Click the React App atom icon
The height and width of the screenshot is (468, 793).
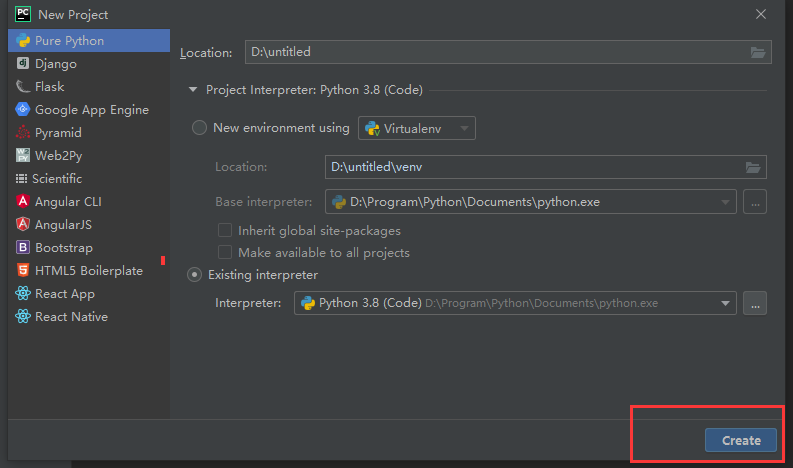point(23,293)
